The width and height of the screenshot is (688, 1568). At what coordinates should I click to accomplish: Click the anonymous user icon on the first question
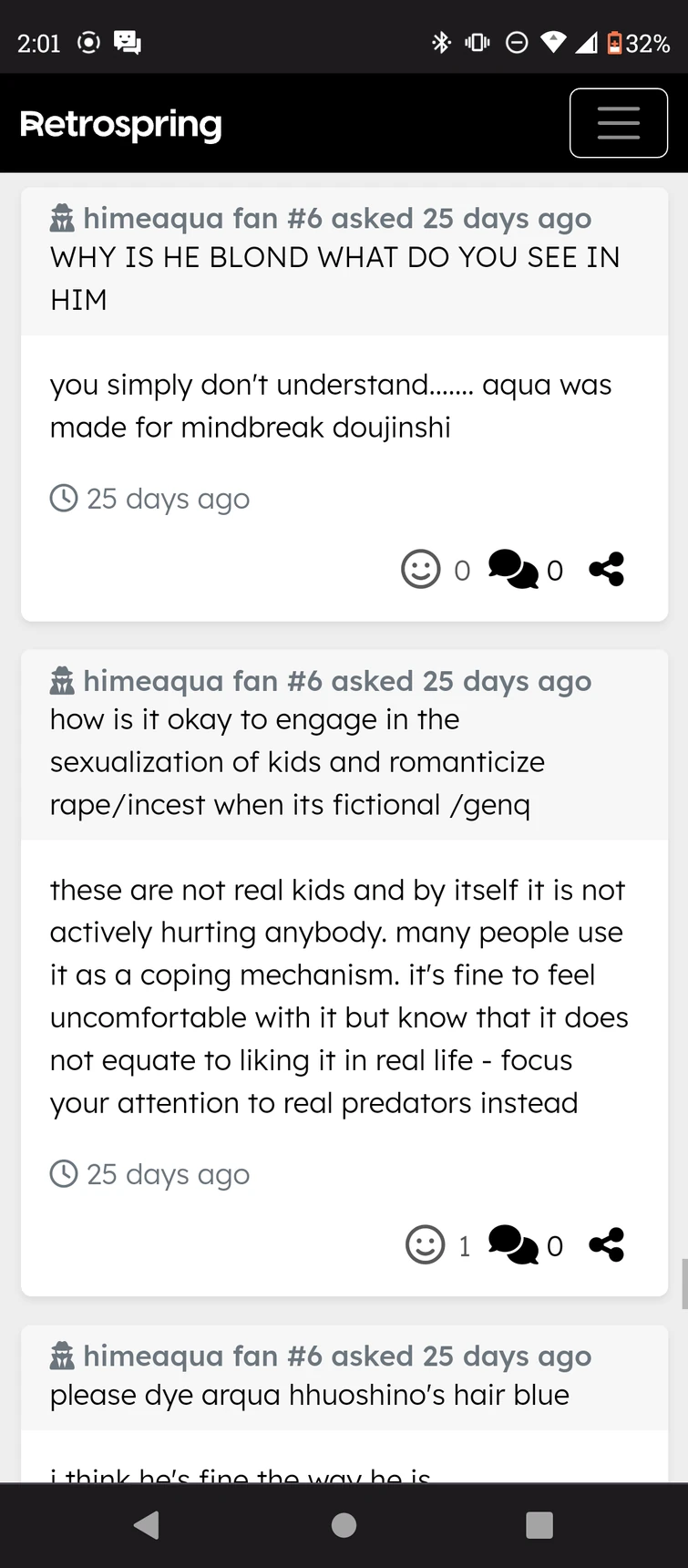[60, 218]
